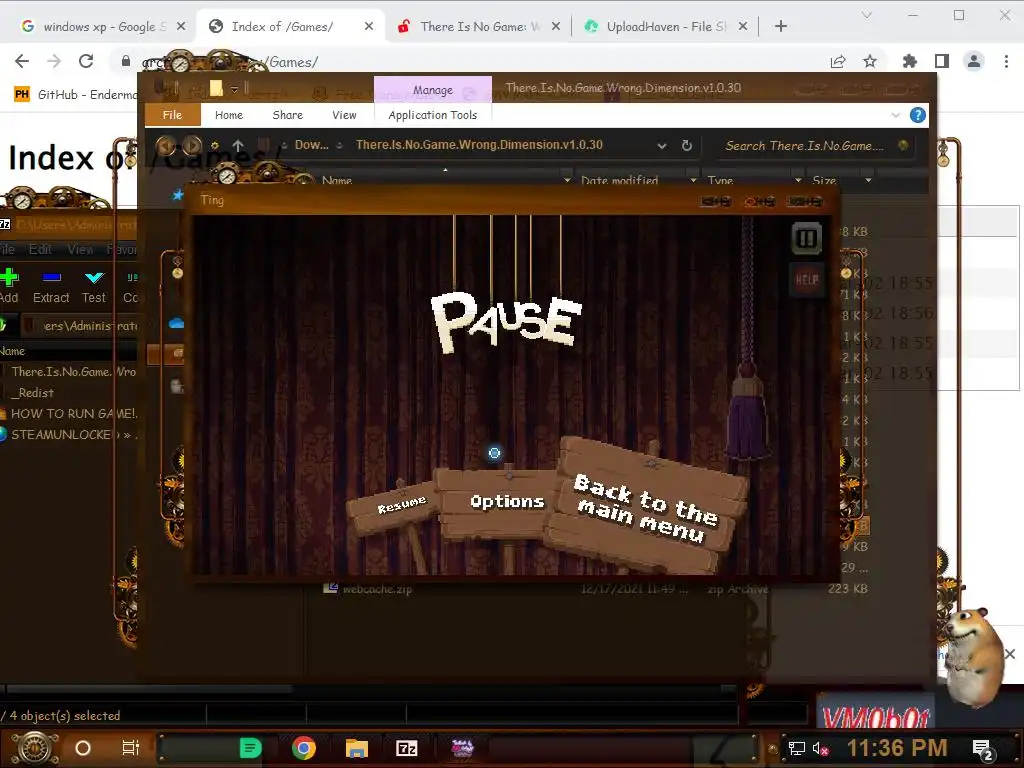Image resolution: width=1024 pixels, height=768 pixels.
Task: Open the Type column filter dropdown
Action: (x=798, y=180)
